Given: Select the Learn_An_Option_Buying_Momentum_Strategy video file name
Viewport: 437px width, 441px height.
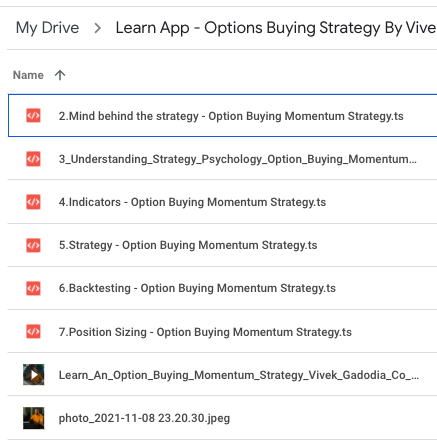Looking at the screenshot, I should click(x=239, y=375).
